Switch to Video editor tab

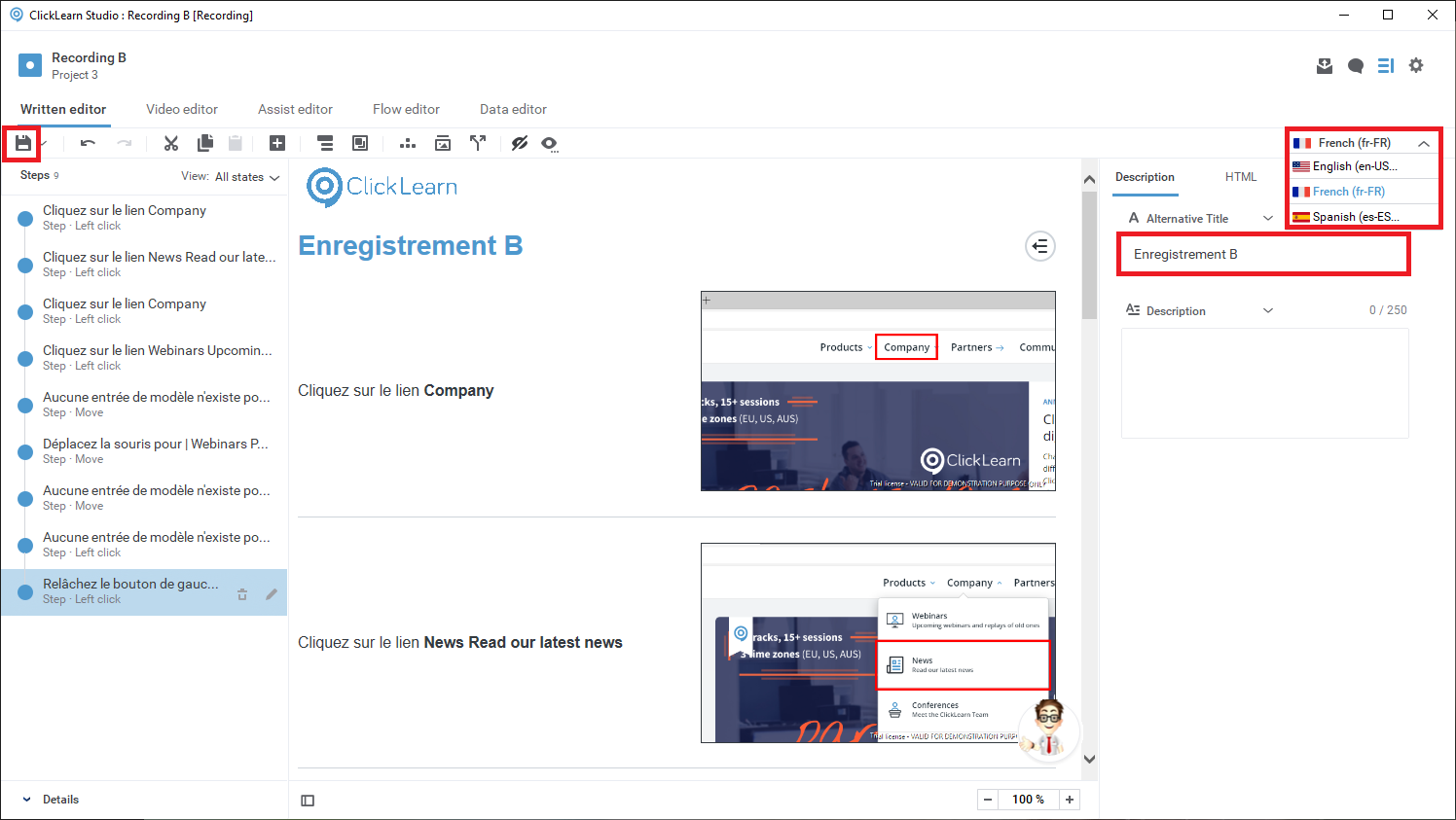coord(182,109)
